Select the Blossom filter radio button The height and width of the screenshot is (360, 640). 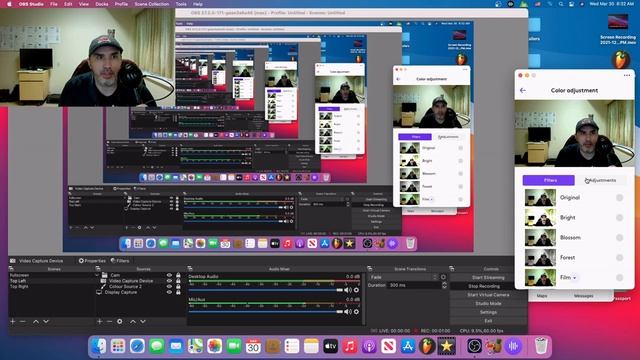tap(620, 238)
